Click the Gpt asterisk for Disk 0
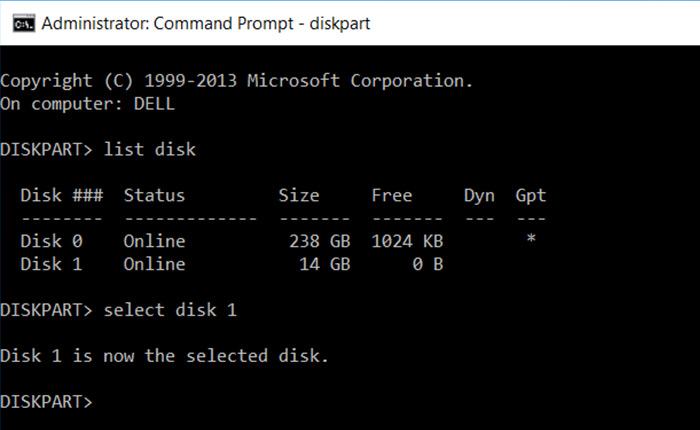700x430 pixels. pos(531,238)
